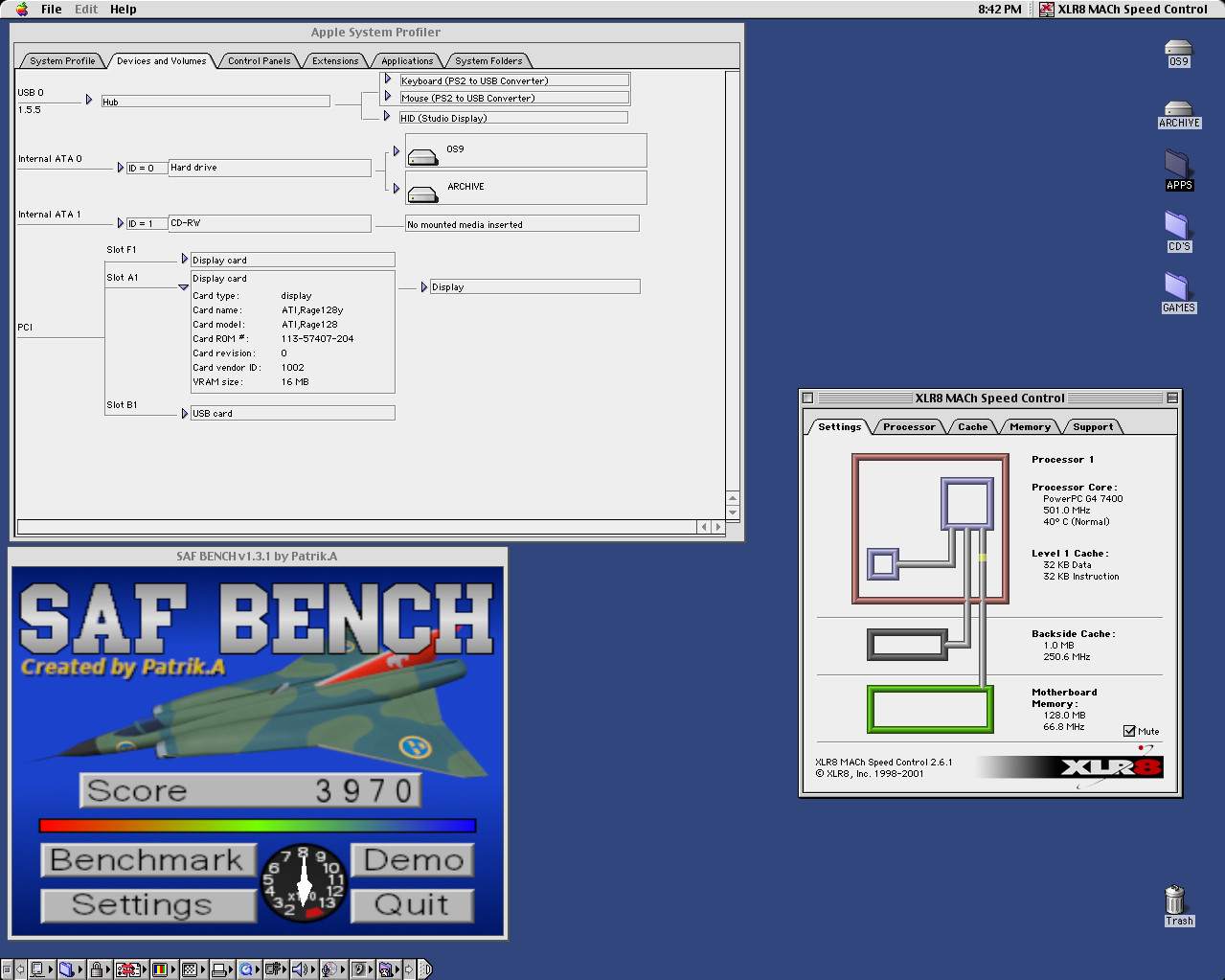Expand the USB card disclosure triangle
Image resolution: width=1225 pixels, height=980 pixels.
(x=185, y=413)
